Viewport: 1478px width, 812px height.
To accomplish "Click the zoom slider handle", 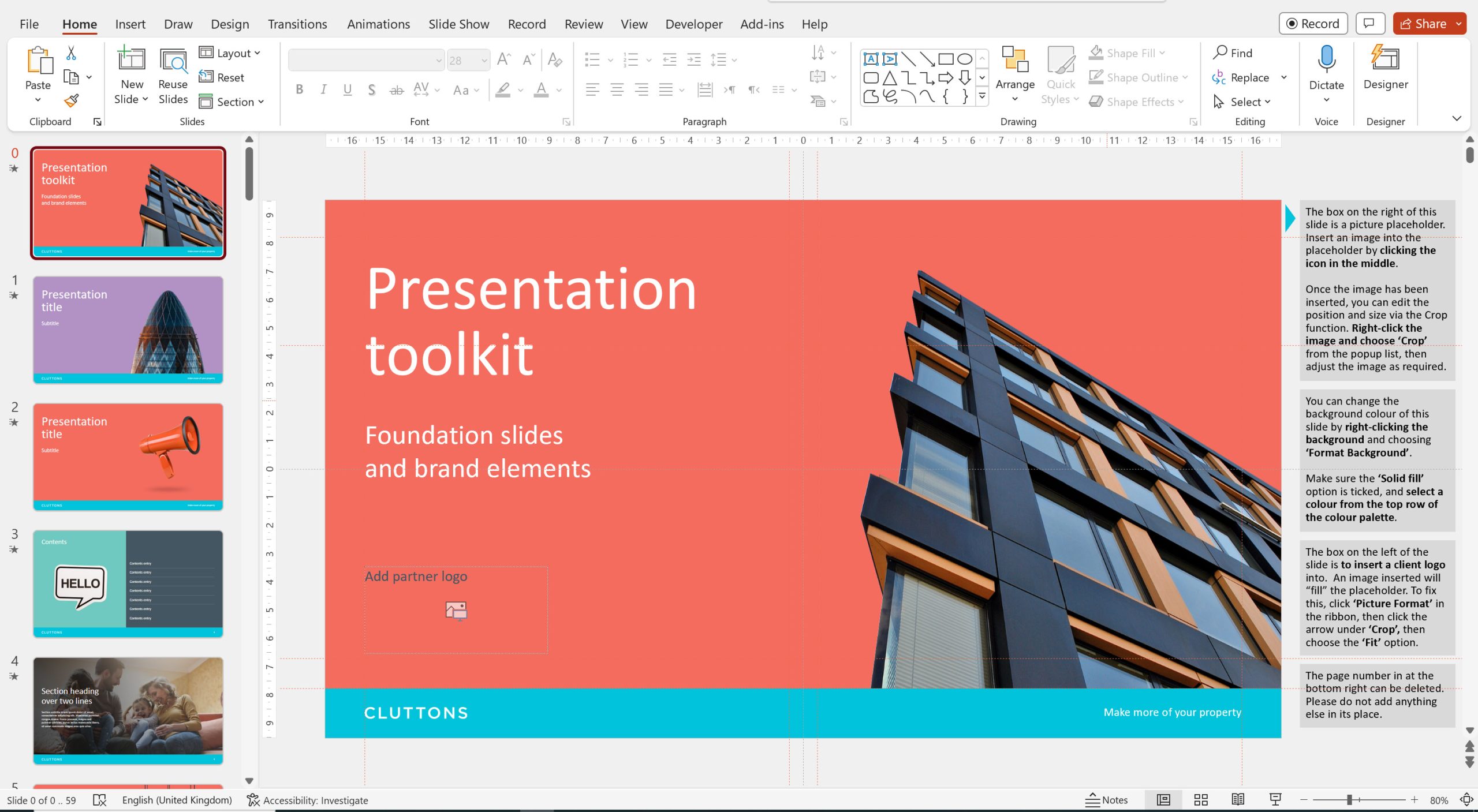I will pos(1349,800).
